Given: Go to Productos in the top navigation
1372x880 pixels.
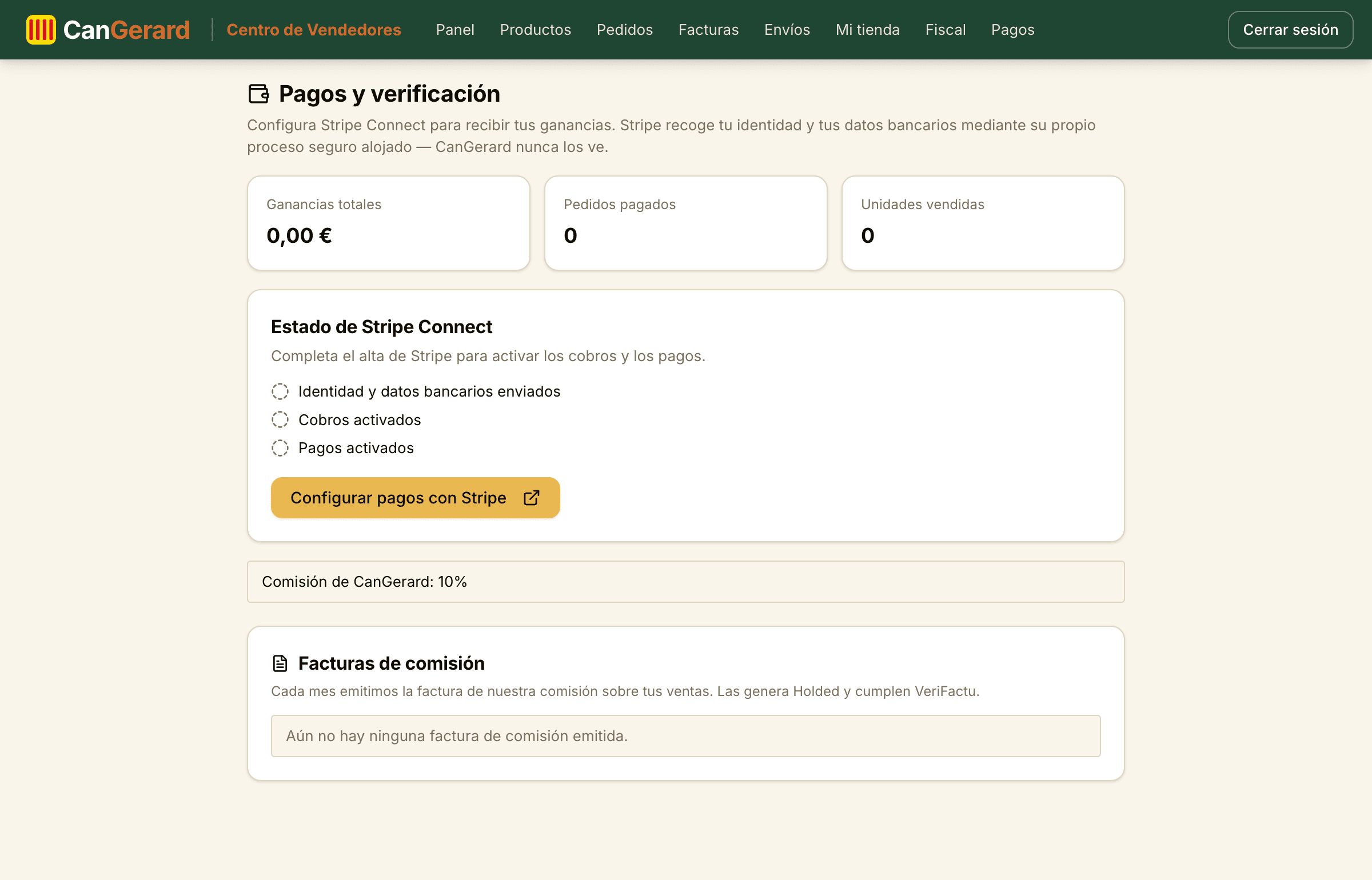Looking at the screenshot, I should (536, 30).
